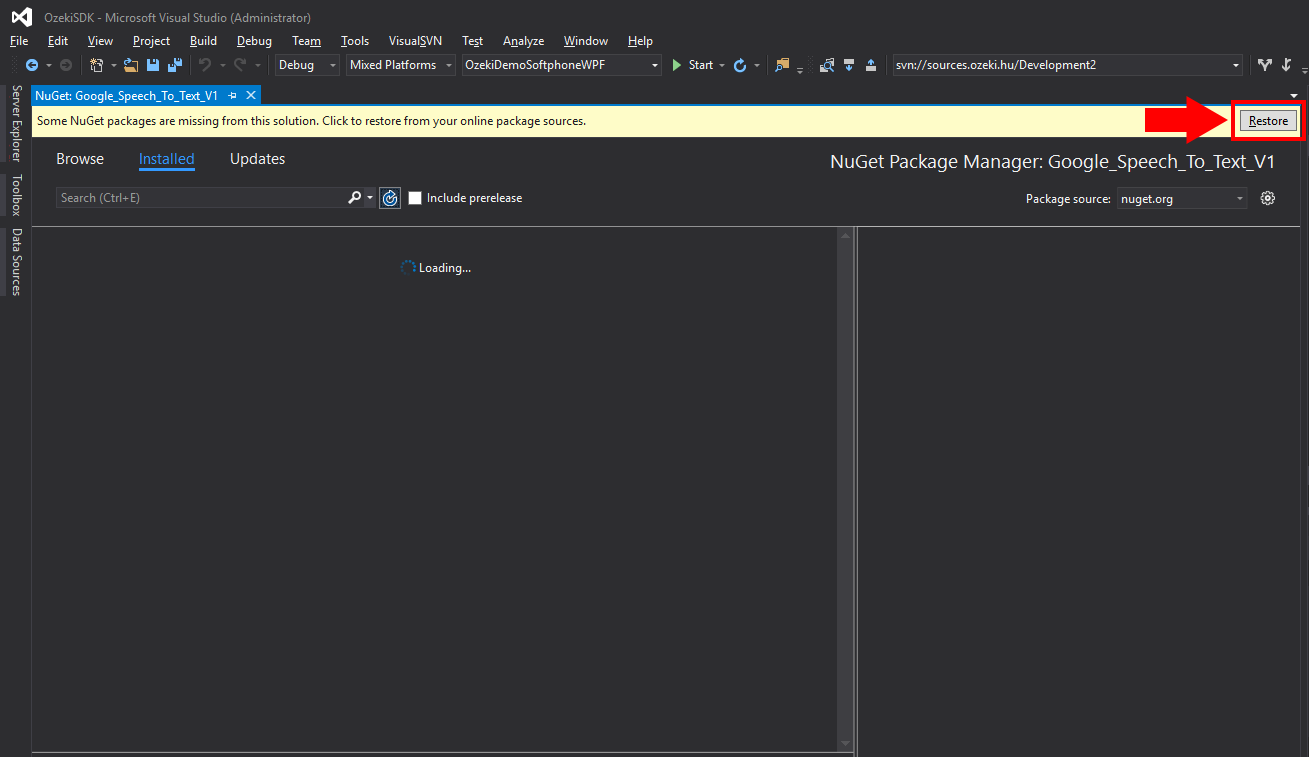Open the OzekiDemoSoftphoneWPF startup project dropdown
This screenshot has height=757, width=1309.
561,65
